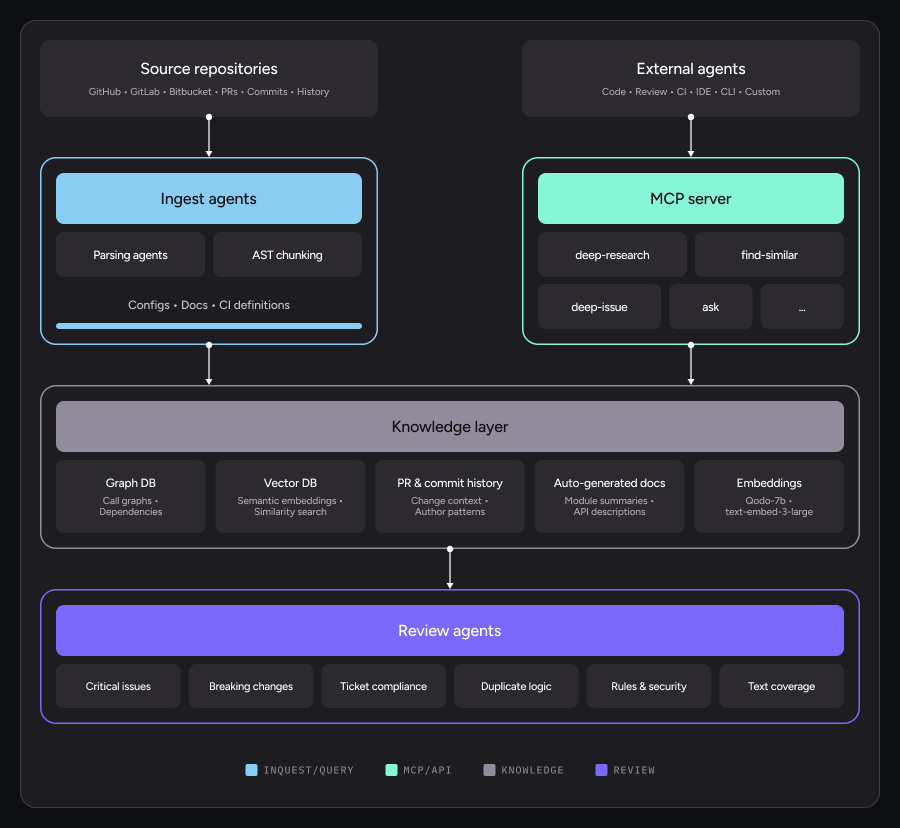The image size is (900, 828).
Task: Open the deep-issue tool block
Action: (599, 307)
